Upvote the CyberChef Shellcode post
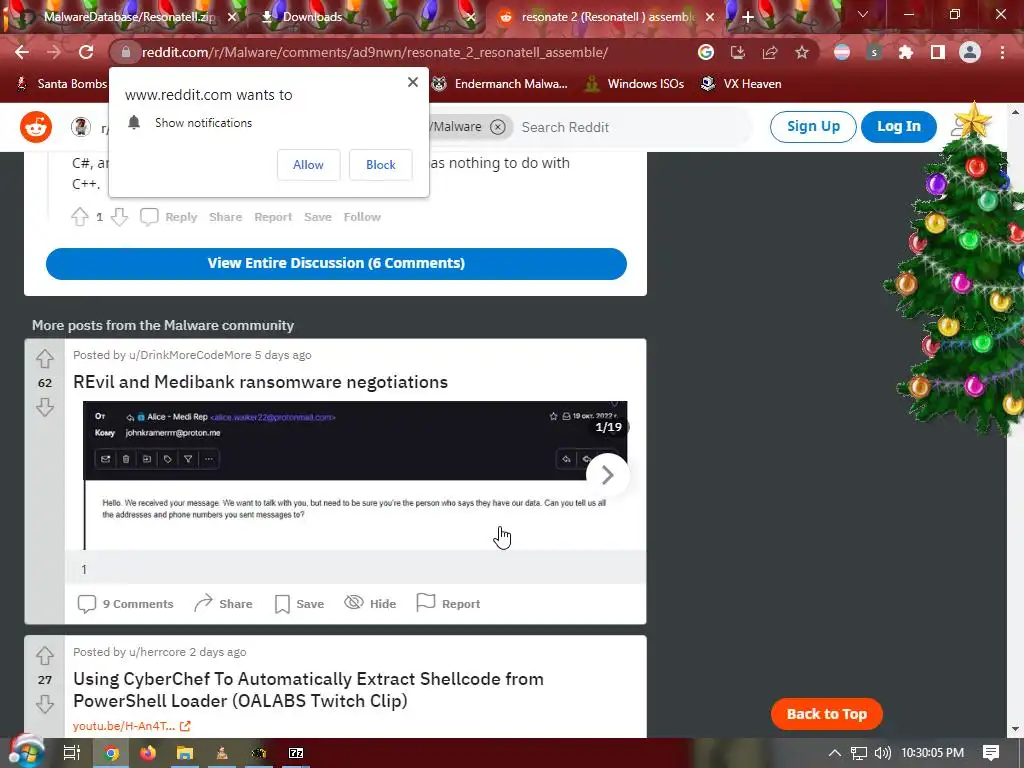1024x768 pixels. (x=44, y=655)
